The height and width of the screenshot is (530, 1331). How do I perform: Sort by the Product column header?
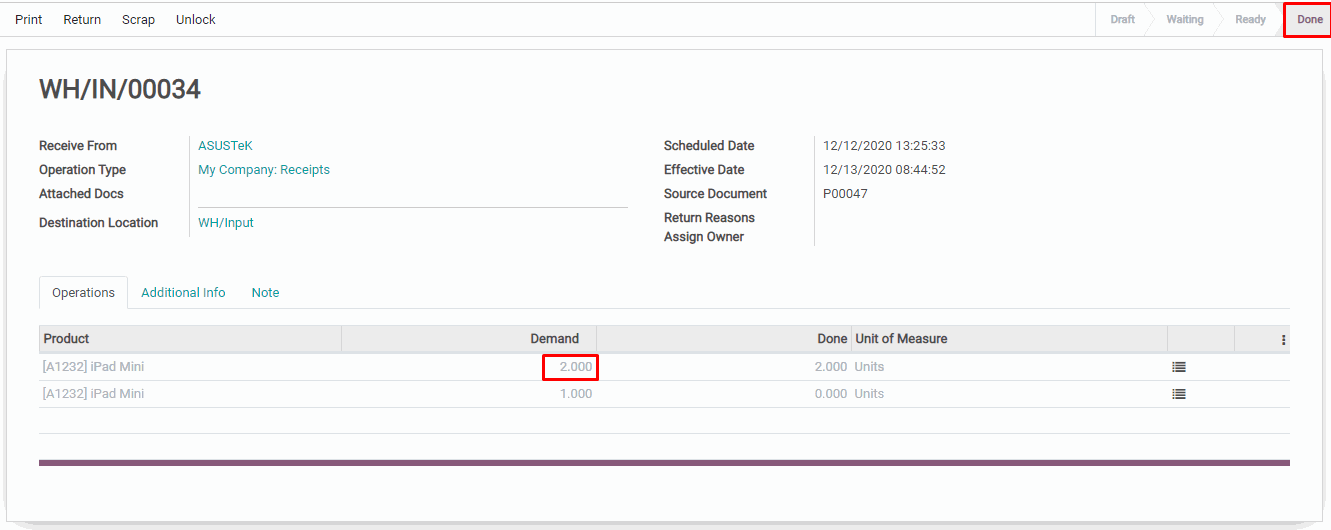[67, 339]
